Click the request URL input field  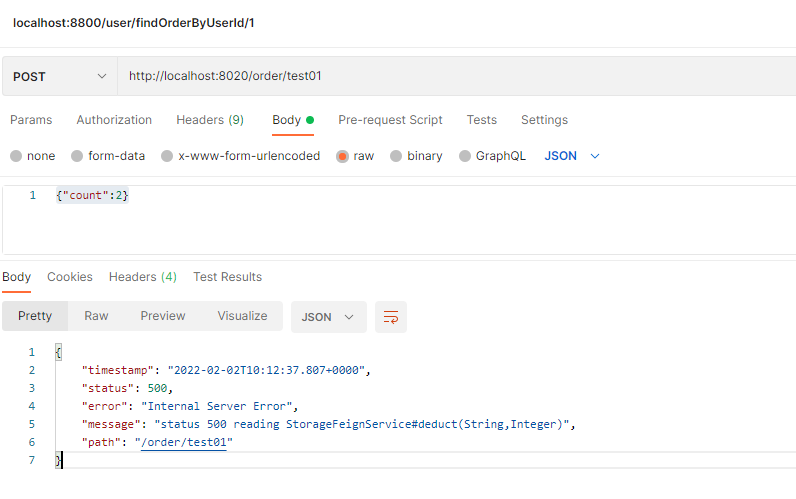click(450, 76)
